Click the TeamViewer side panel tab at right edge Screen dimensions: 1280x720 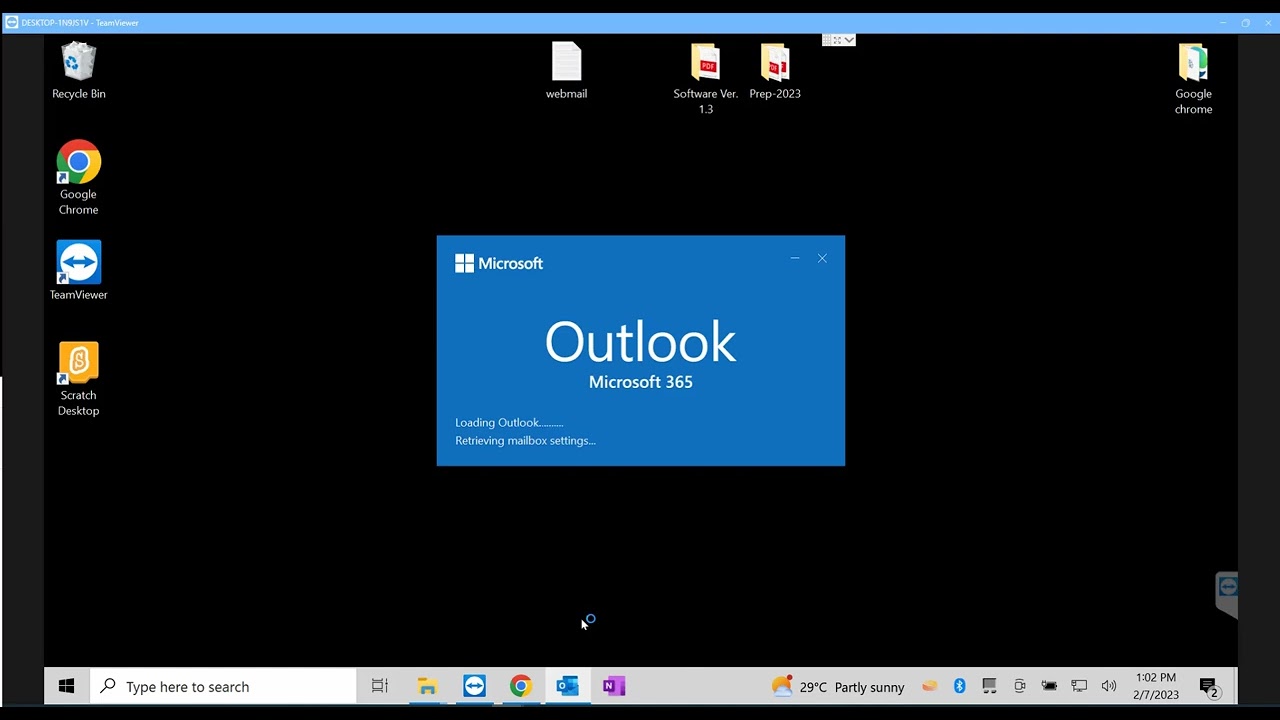(x=1227, y=595)
